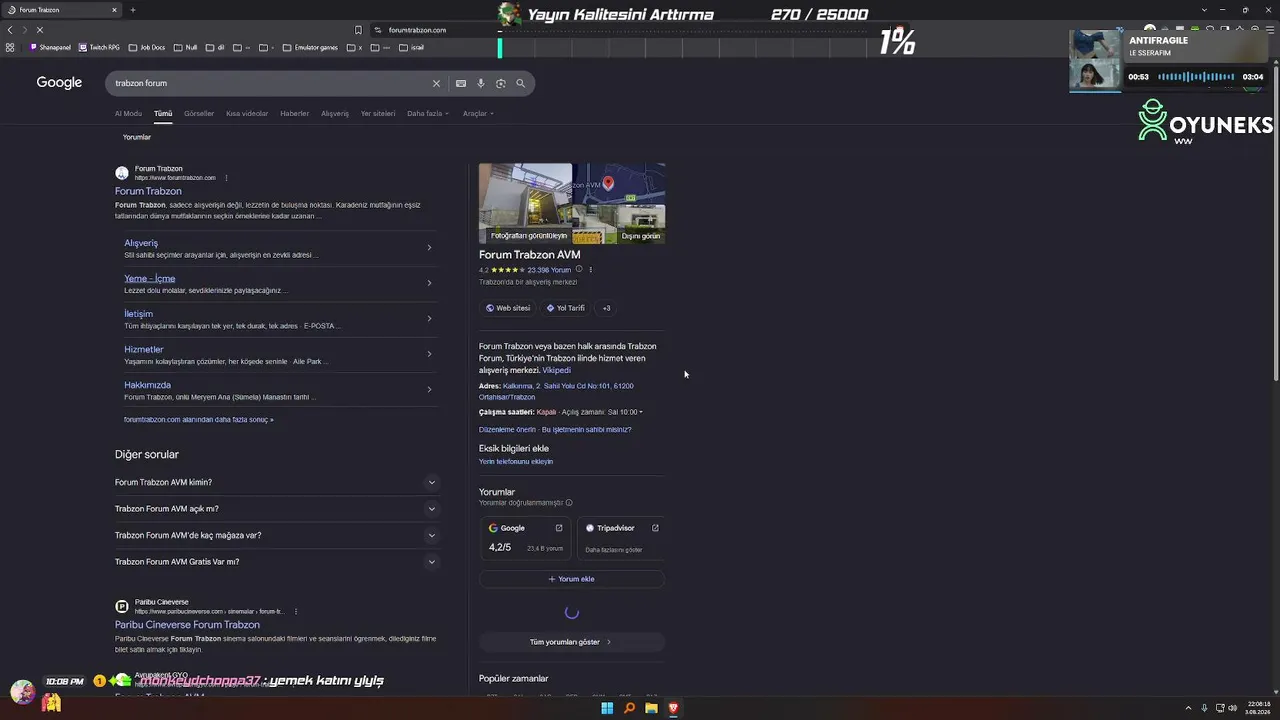Switch to Yer siteleri tab

pos(378,114)
